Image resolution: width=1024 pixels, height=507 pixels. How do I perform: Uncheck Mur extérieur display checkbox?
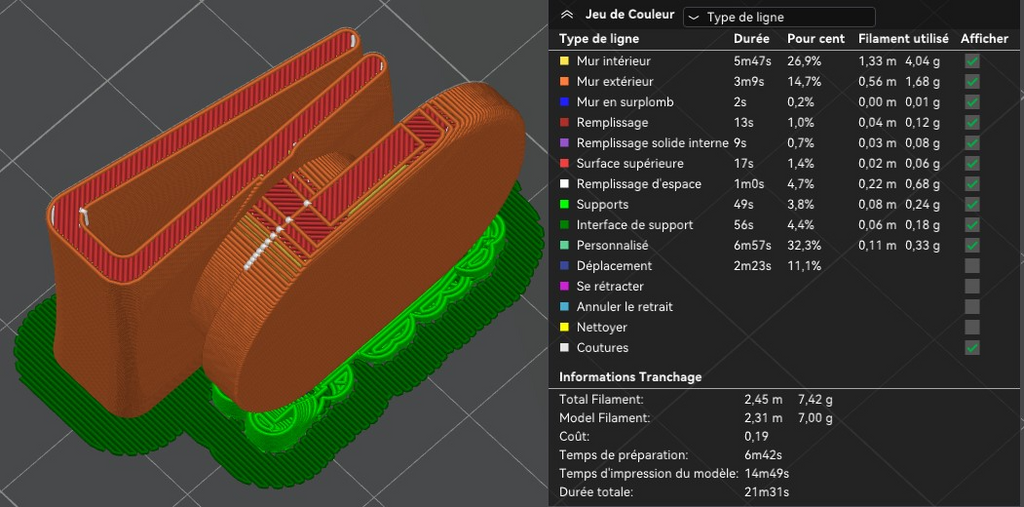tap(972, 82)
